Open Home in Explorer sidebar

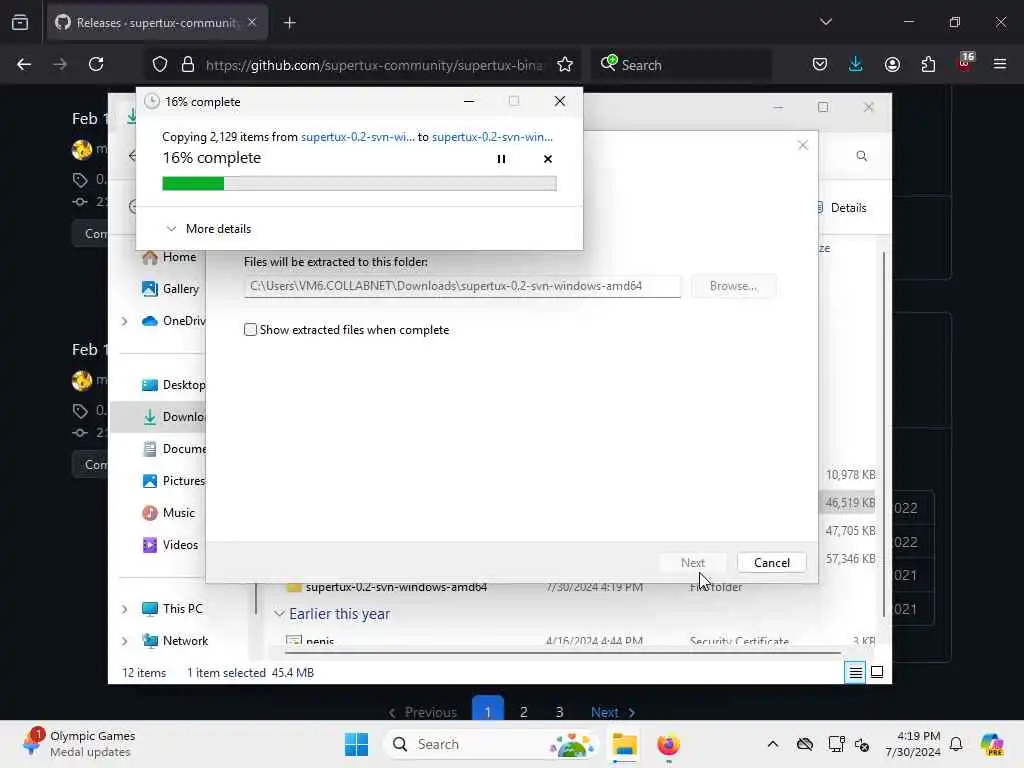(170, 257)
